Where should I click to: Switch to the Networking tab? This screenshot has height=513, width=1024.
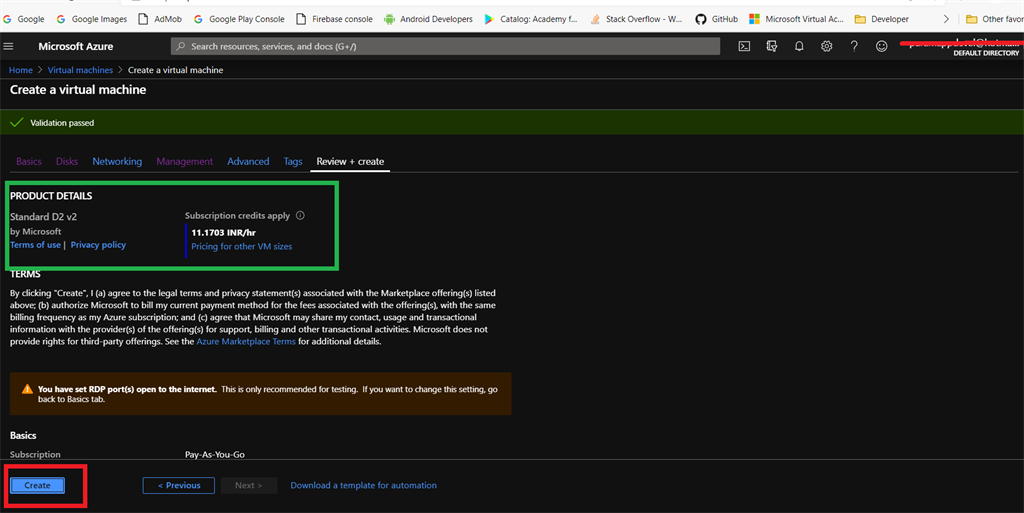coord(117,161)
